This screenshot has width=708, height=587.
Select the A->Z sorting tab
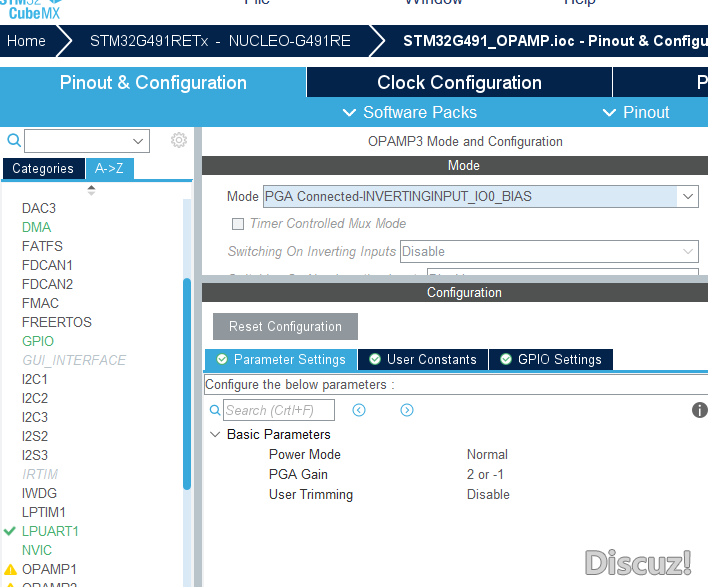(109, 168)
